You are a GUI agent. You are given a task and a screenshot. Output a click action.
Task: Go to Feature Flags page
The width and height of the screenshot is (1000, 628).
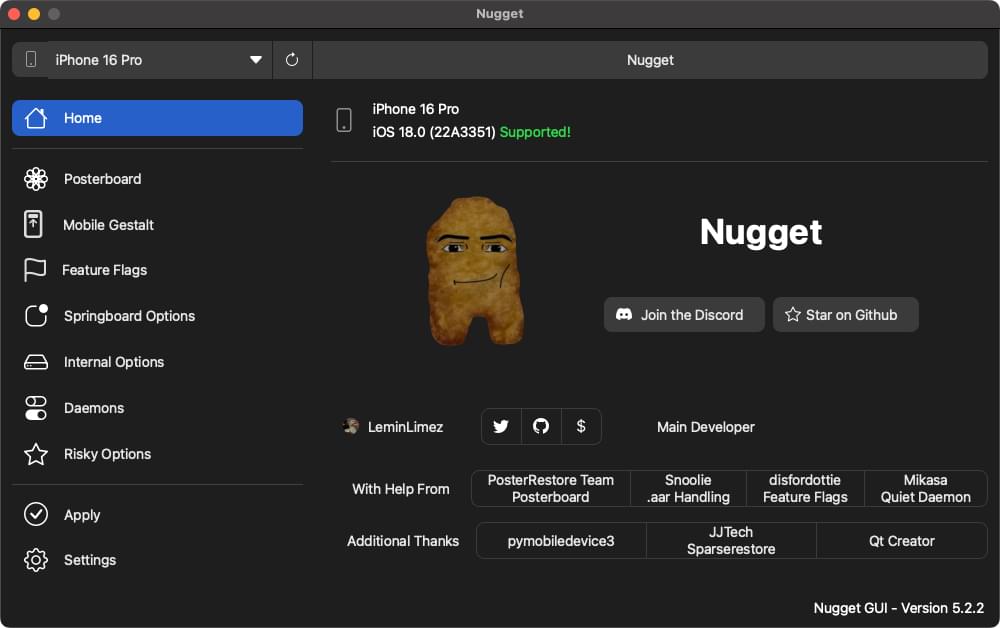(158, 270)
